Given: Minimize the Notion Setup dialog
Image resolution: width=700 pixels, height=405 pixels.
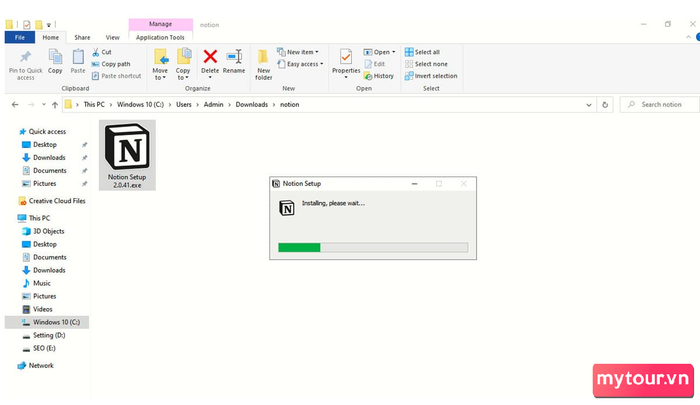Looking at the screenshot, I should click(414, 184).
